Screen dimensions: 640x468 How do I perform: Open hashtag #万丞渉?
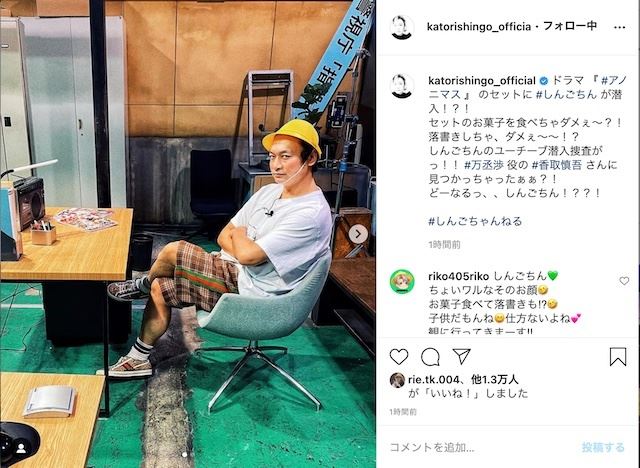tap(484, 165)
